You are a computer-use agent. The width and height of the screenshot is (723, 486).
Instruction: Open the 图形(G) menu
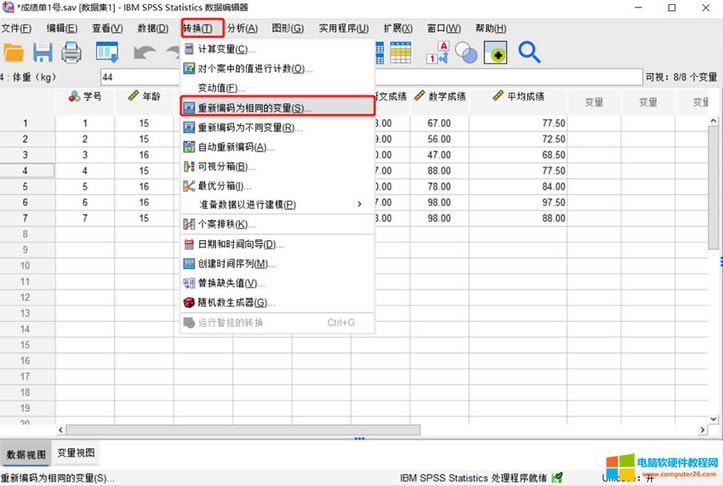click(288, 28)
